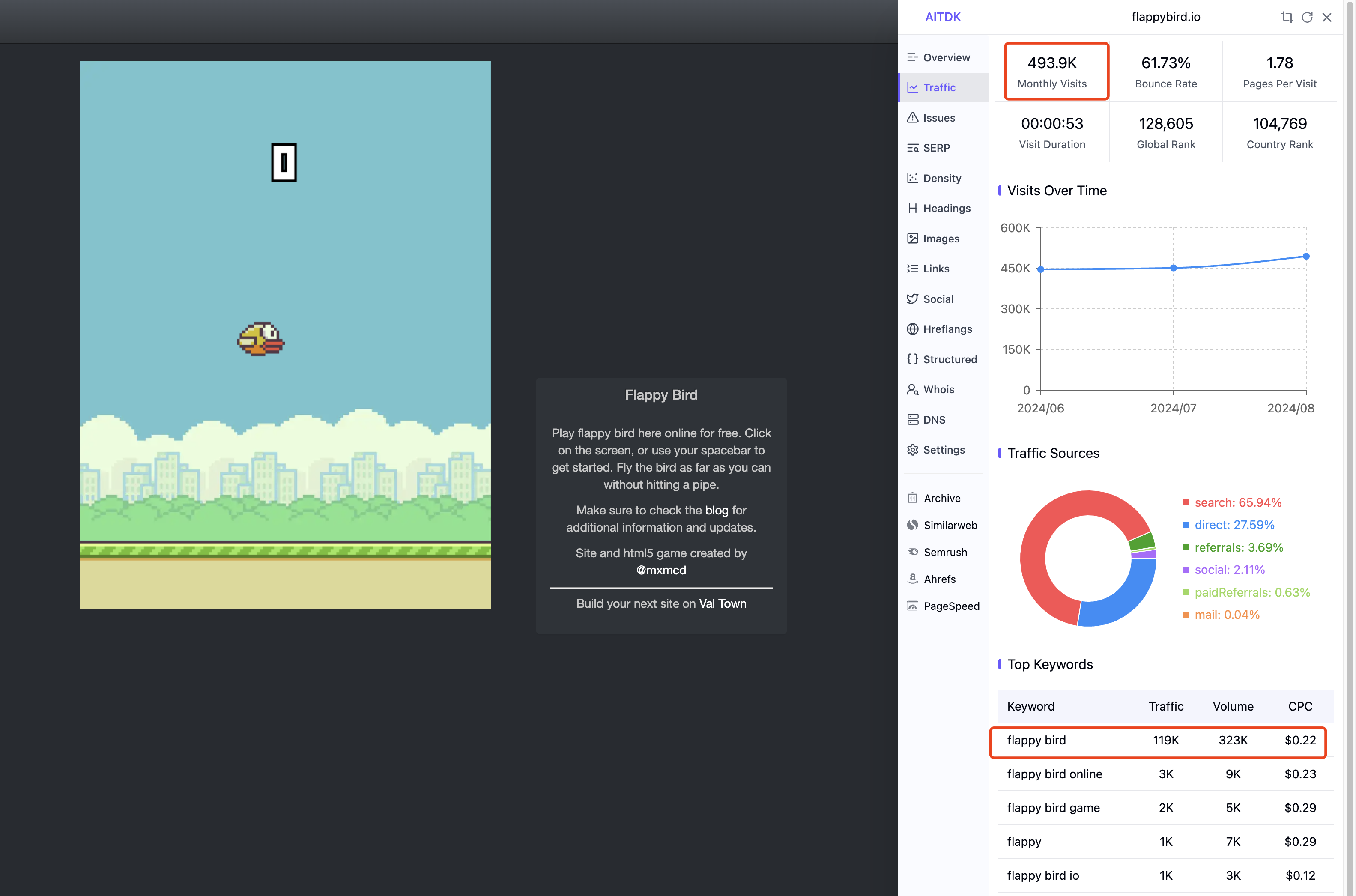Screen dimensions: 1356x896
Task: Click the 104,769 Country Rank stat
Action: 1279,133
